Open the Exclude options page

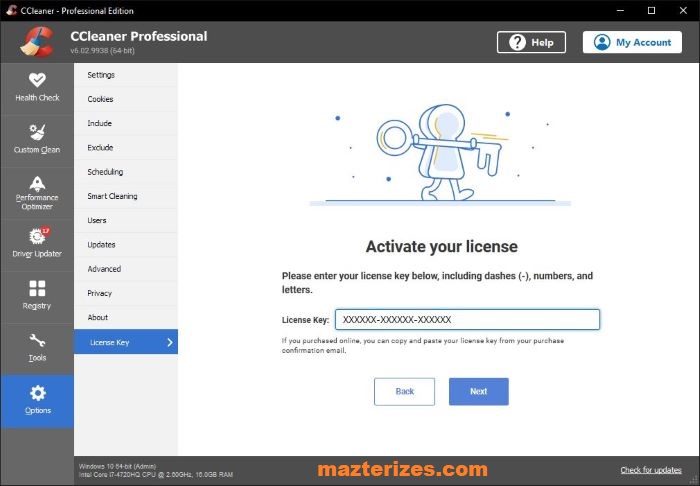[126, 147]
